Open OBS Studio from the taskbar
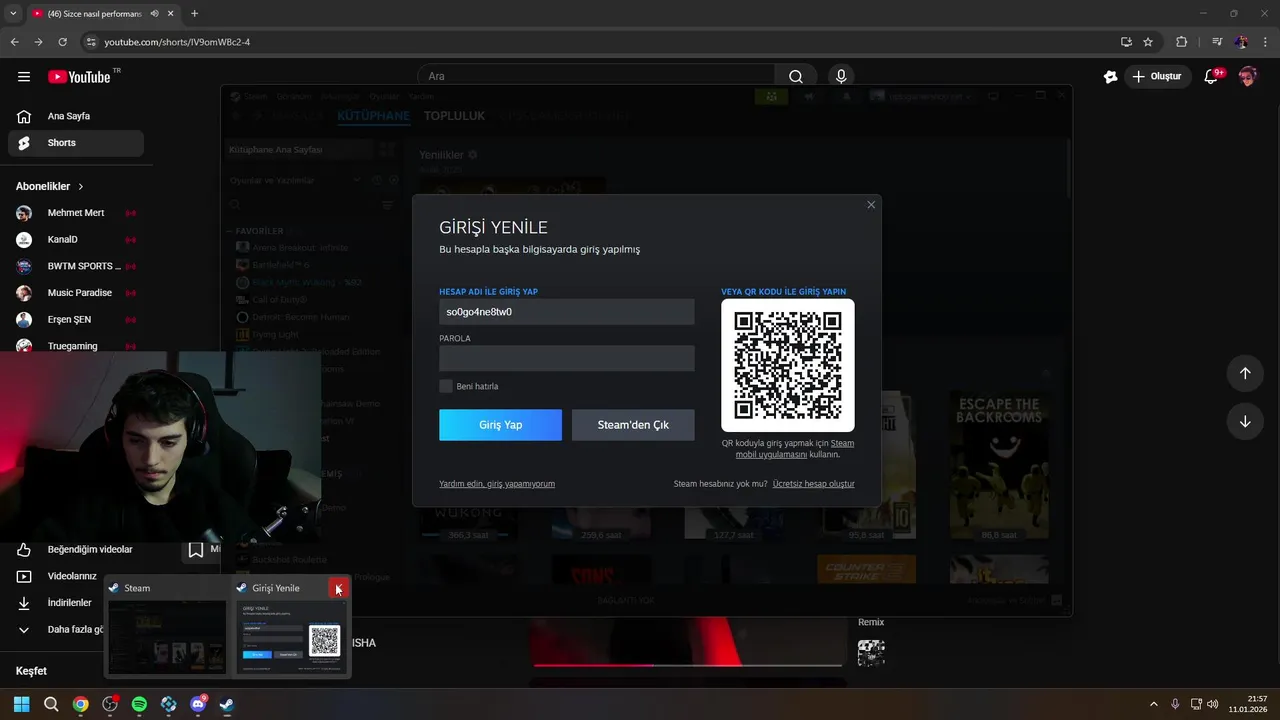 [x=110, y=704]
